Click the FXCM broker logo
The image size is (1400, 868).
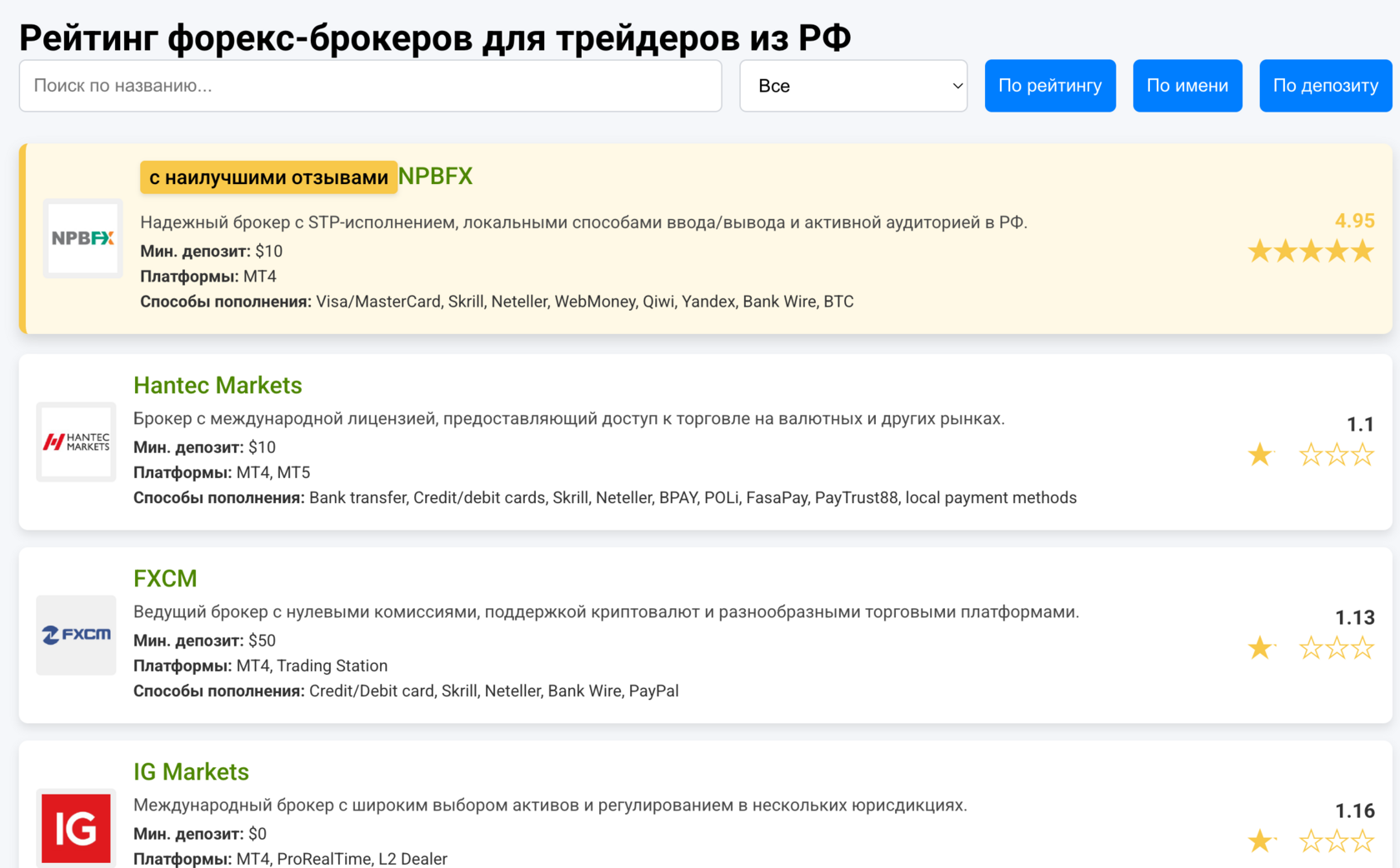tap(76, 635)
